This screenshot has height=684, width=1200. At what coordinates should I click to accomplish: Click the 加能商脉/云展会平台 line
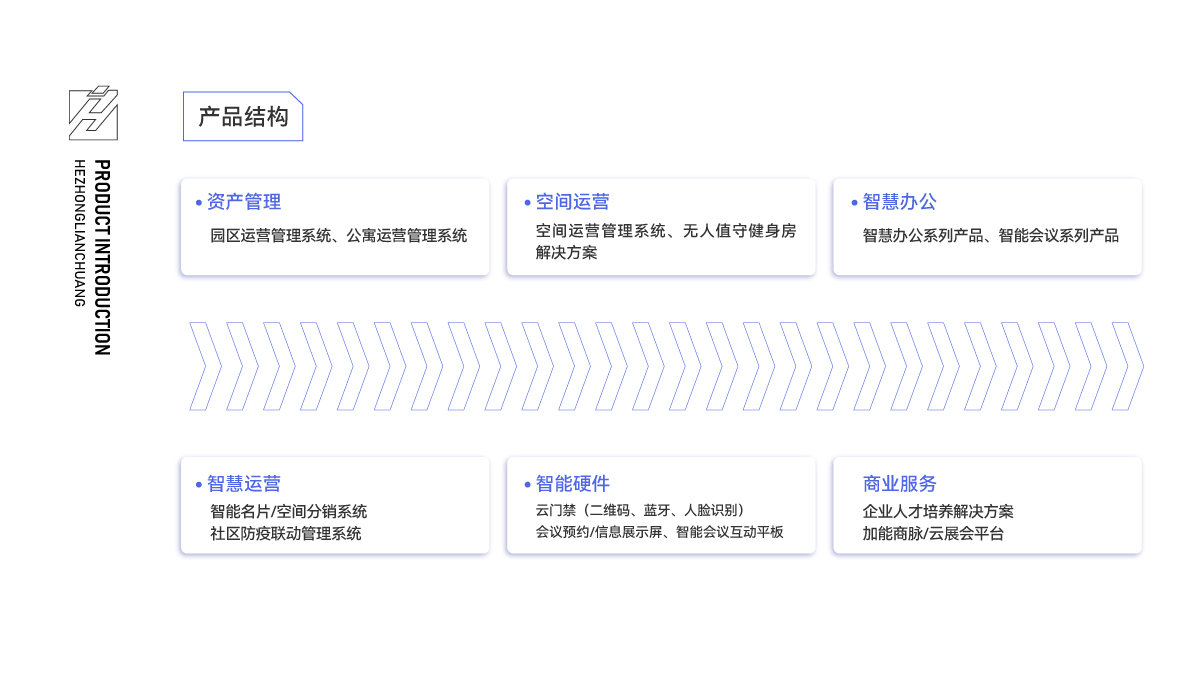click(933, 534)
